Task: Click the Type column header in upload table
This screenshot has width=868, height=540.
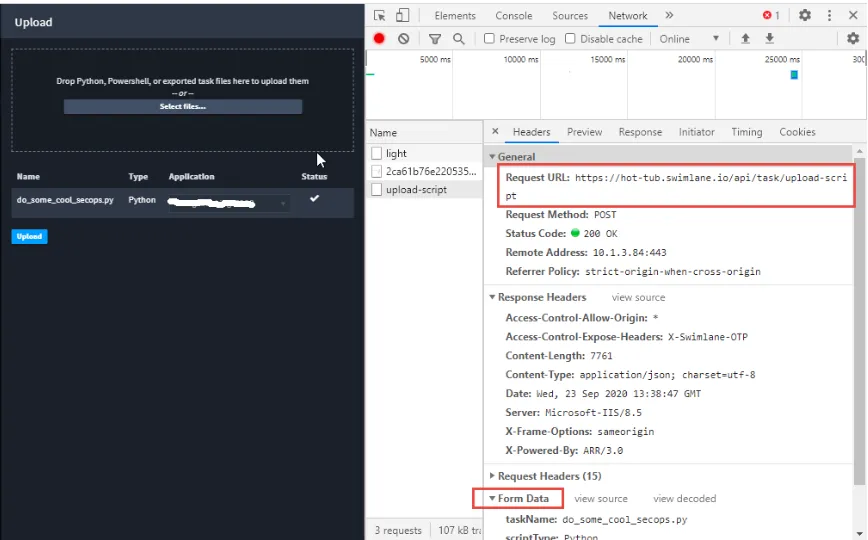Action: [x=138, y=177]
